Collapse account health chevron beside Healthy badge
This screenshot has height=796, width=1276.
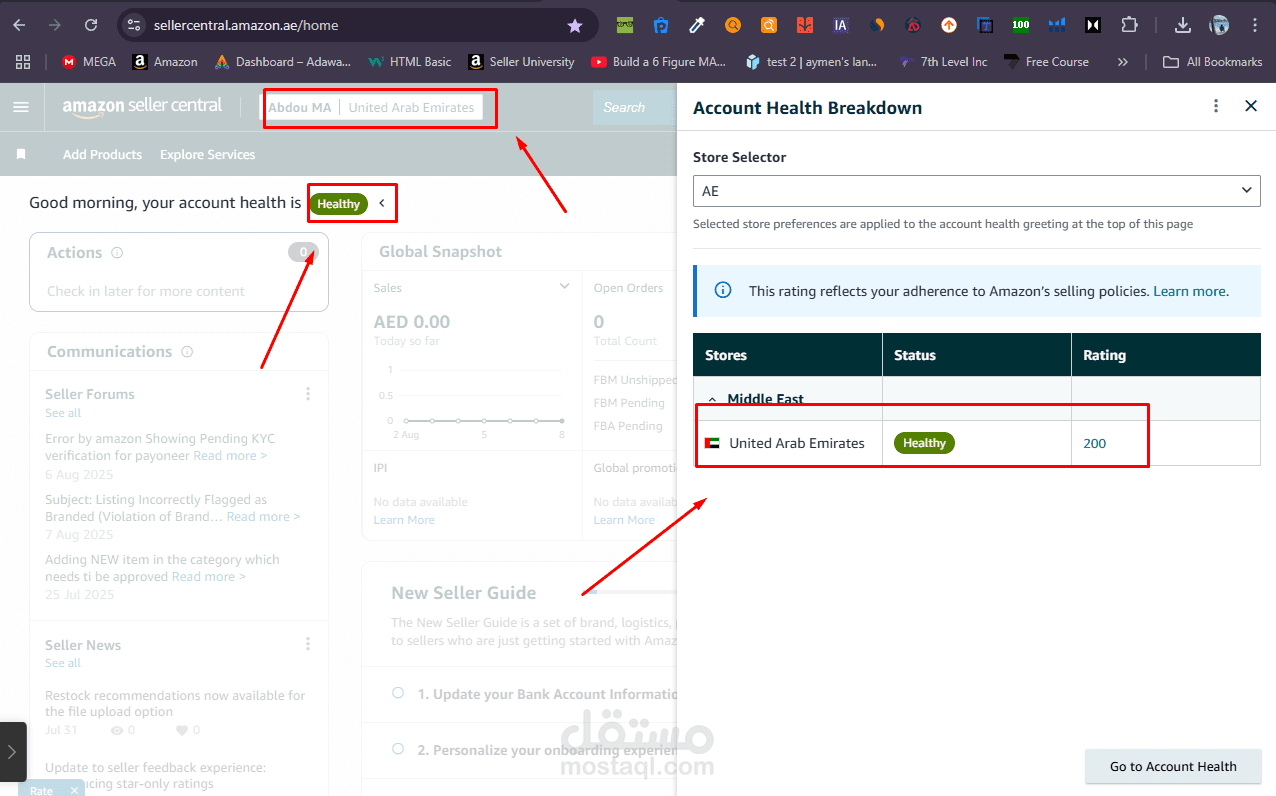[x=382, y=203]
